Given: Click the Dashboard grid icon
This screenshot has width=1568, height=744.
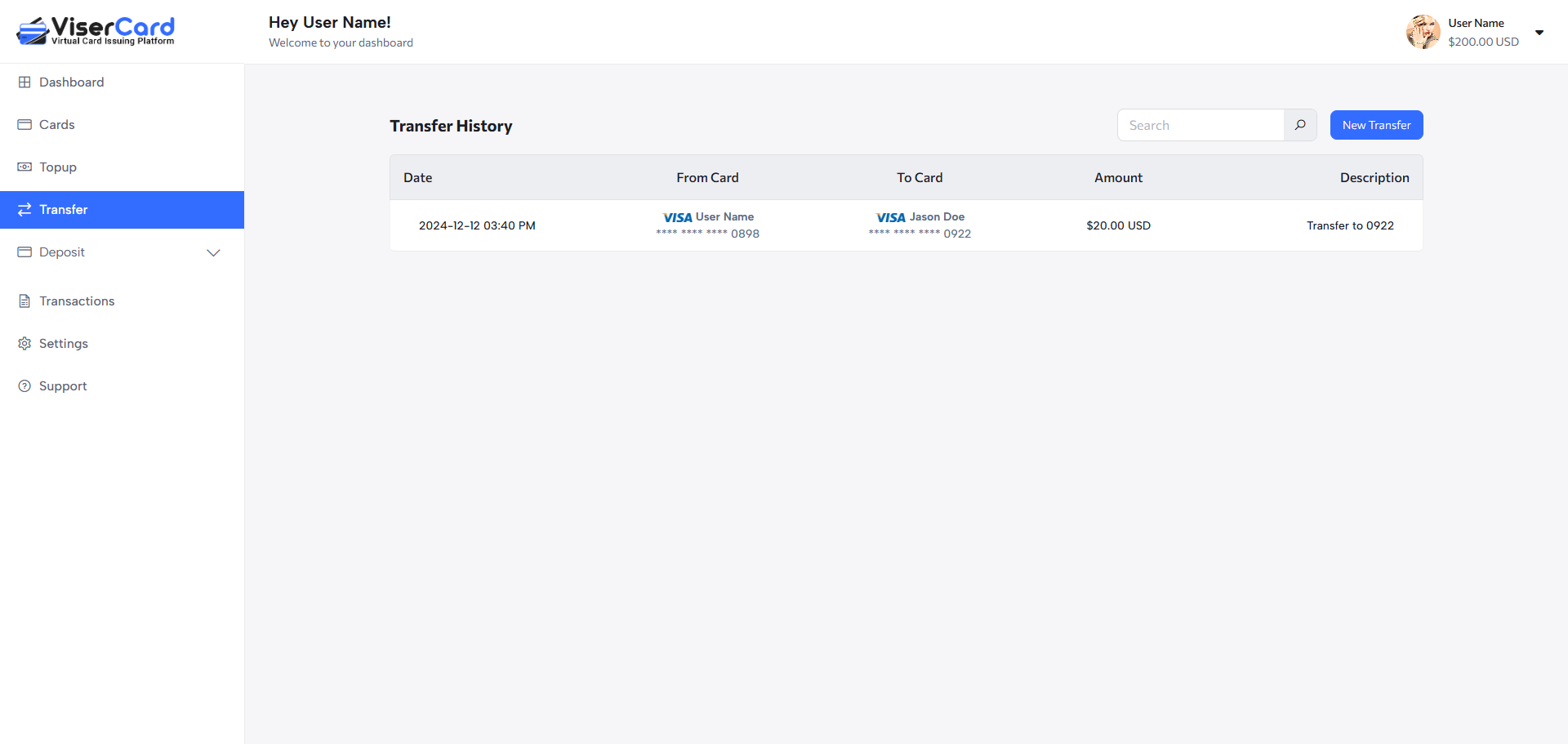Looking at the screenshot, I should tap(24, 82).
